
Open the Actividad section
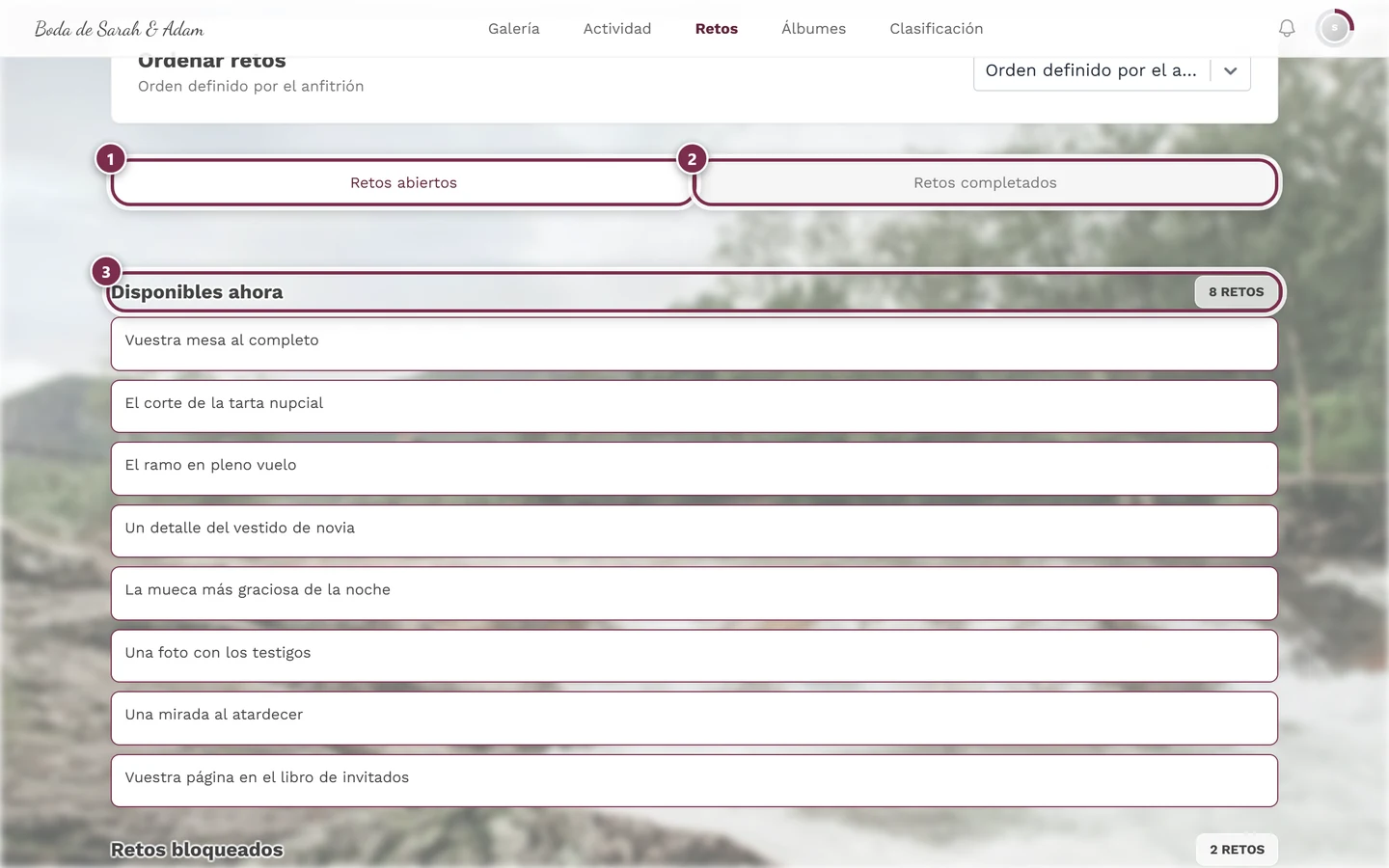pyautogui.click(x=617, y=29)
